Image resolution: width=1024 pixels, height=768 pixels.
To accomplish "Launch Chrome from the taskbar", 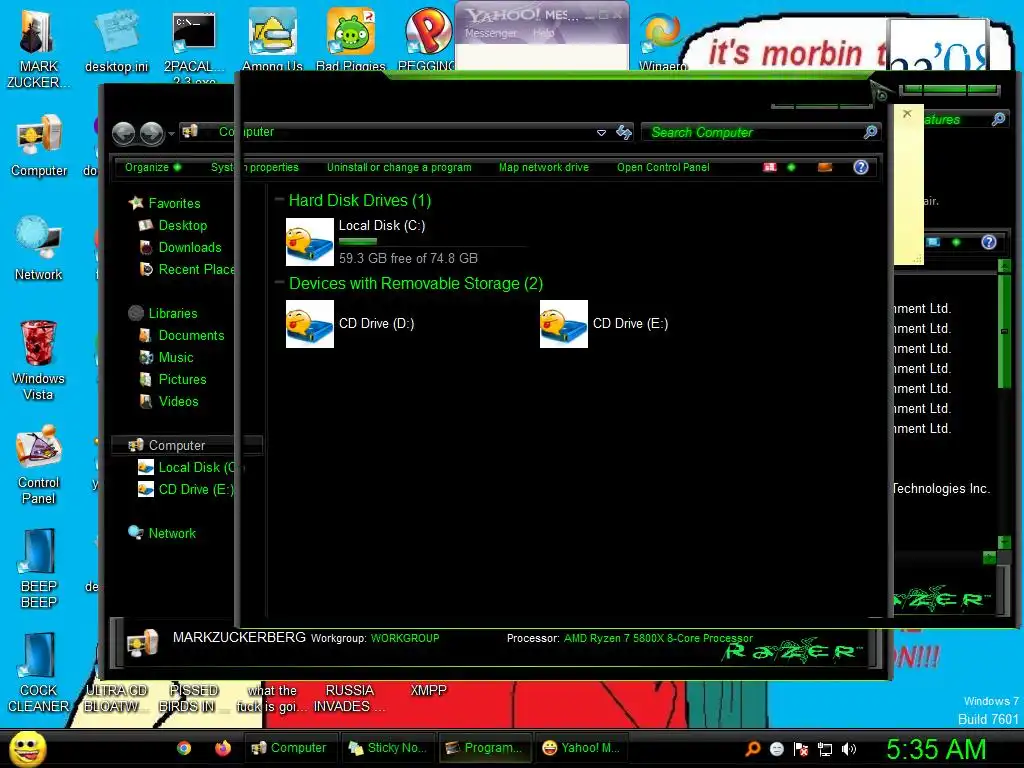I will point(184,748).
